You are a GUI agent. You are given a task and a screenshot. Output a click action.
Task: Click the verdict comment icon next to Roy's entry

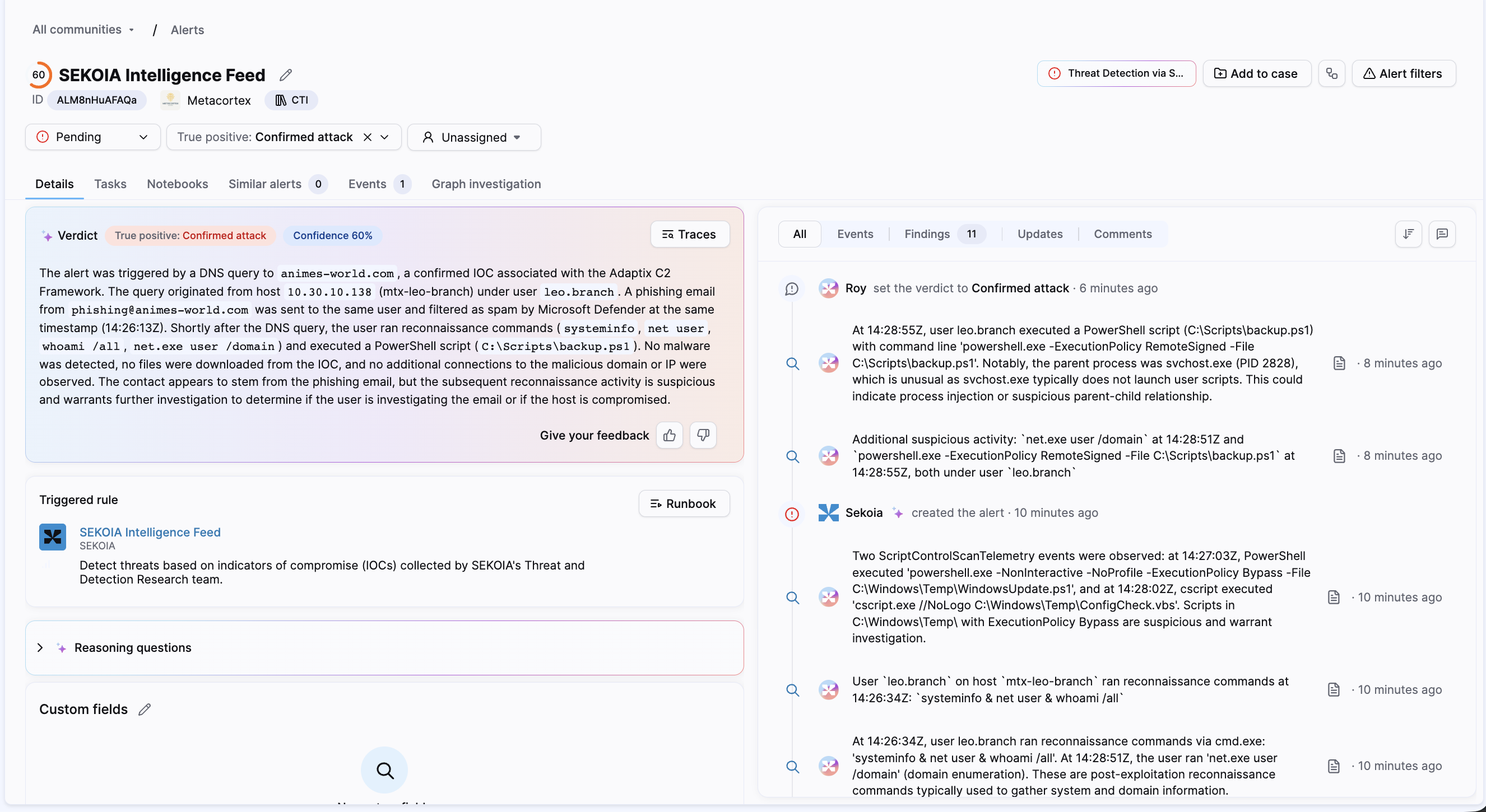click(792, 288)
